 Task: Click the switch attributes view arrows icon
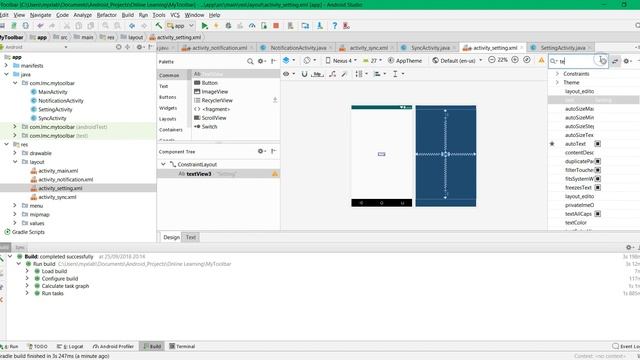coord(615,61)
